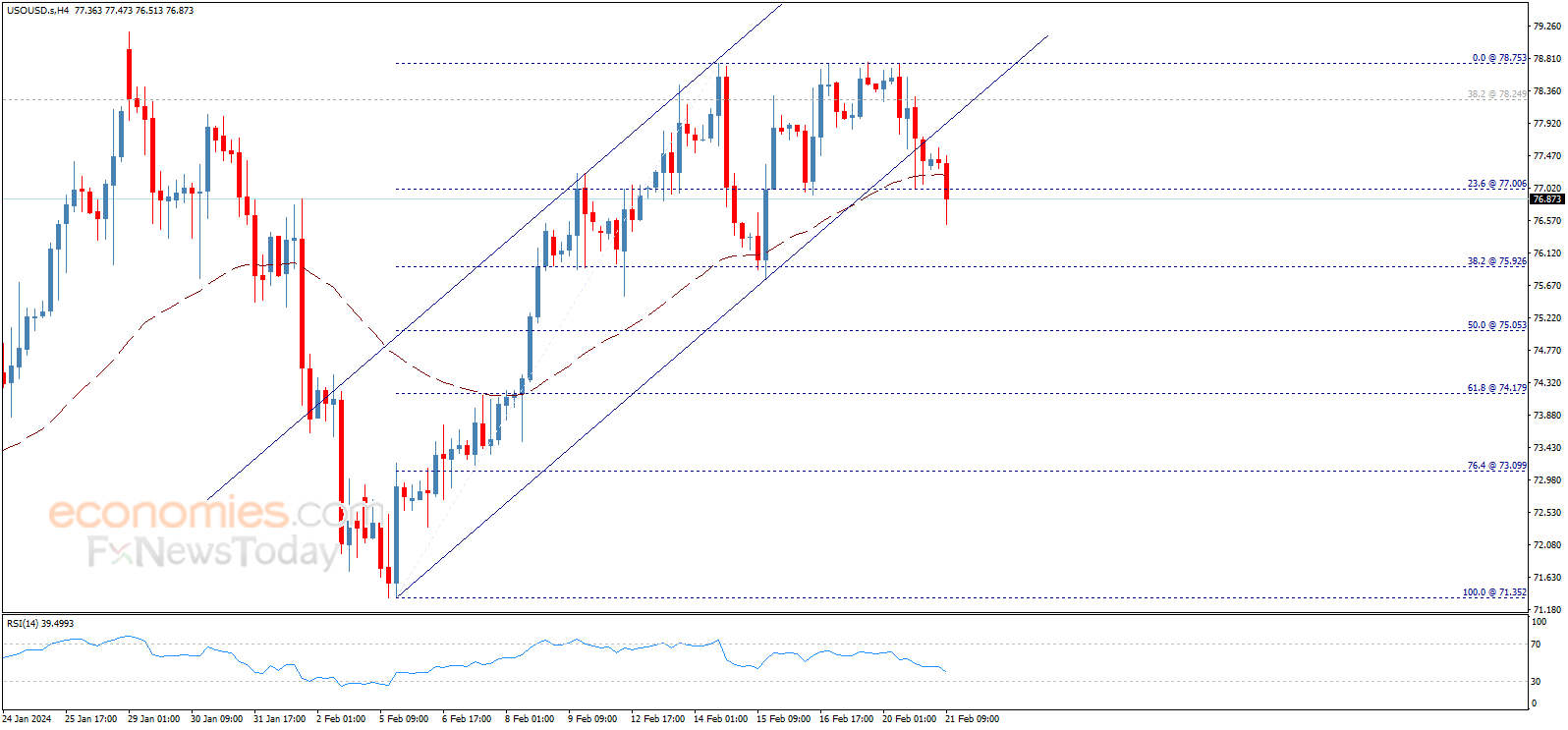
Task: Select the 61.8 @ 74.179 Fibonacci level
Action: pyautogui.click(x=1497, y=388)
